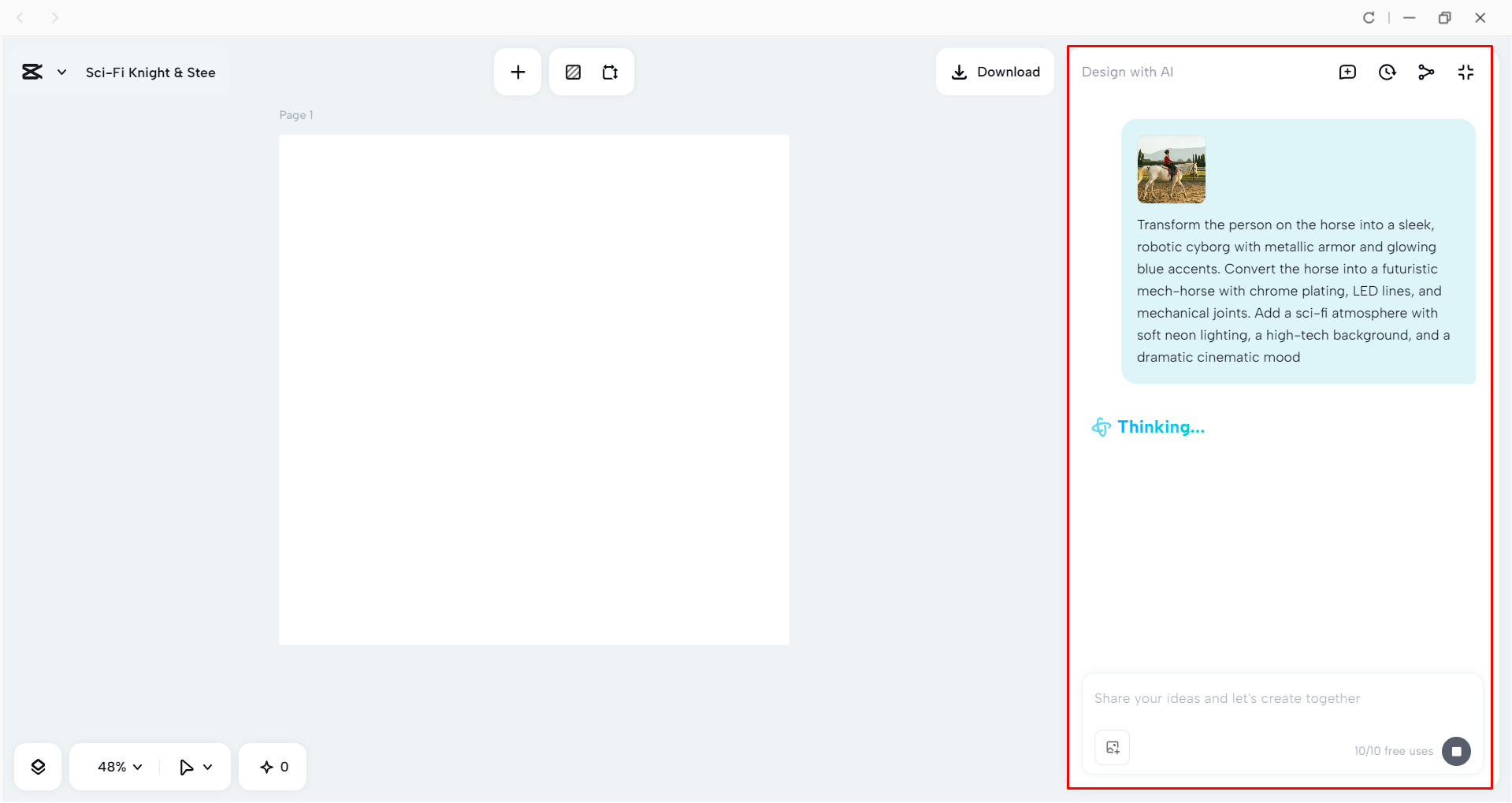Click the add image icon in chat input

[1111, 747]
